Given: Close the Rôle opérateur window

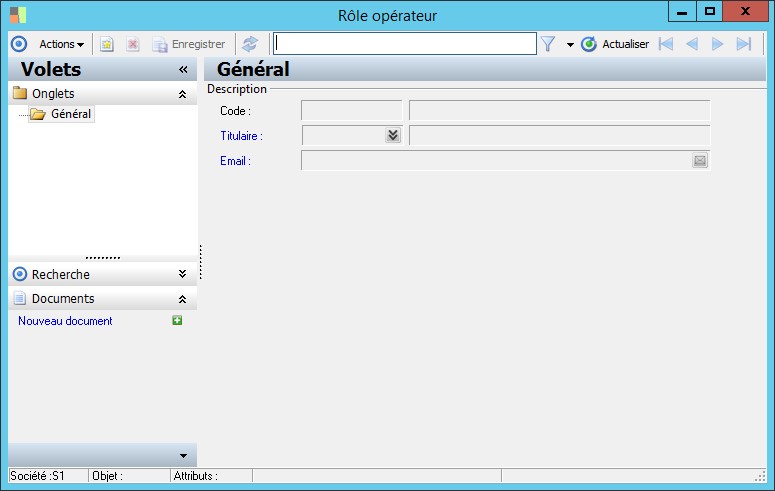Looking at the screenshot, I should [x=745, y=12].
